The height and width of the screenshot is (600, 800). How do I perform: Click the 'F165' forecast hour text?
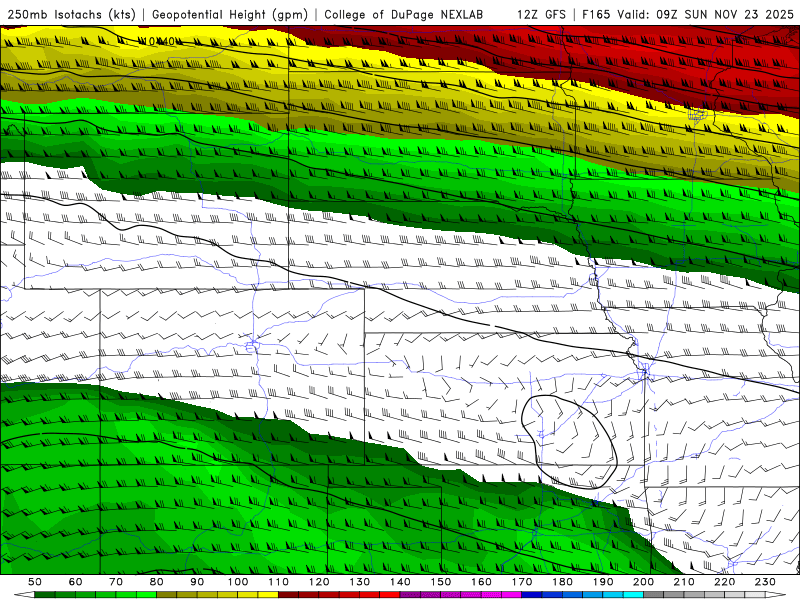click(x=596, y=14)
